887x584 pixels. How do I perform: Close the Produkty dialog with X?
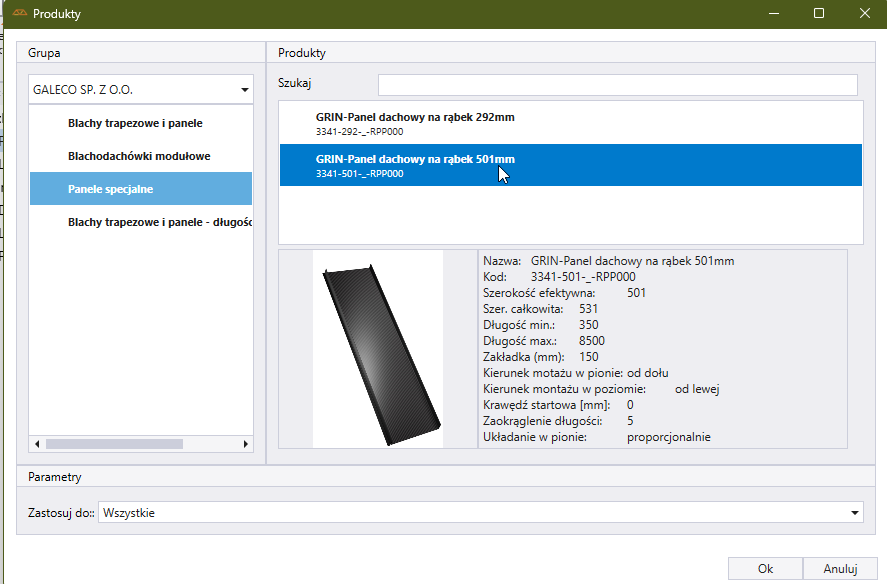tap(864, 14)
